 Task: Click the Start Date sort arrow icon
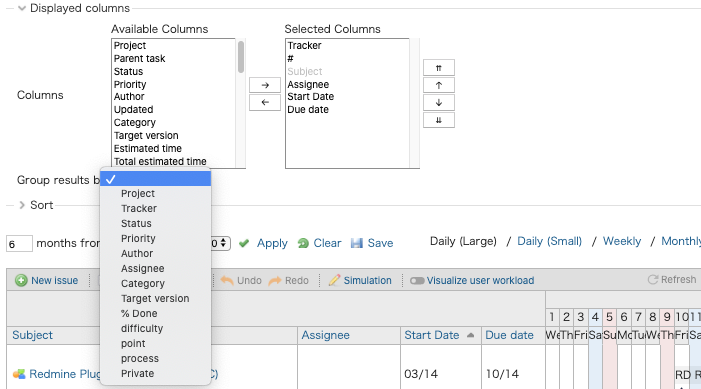point(470,335)
